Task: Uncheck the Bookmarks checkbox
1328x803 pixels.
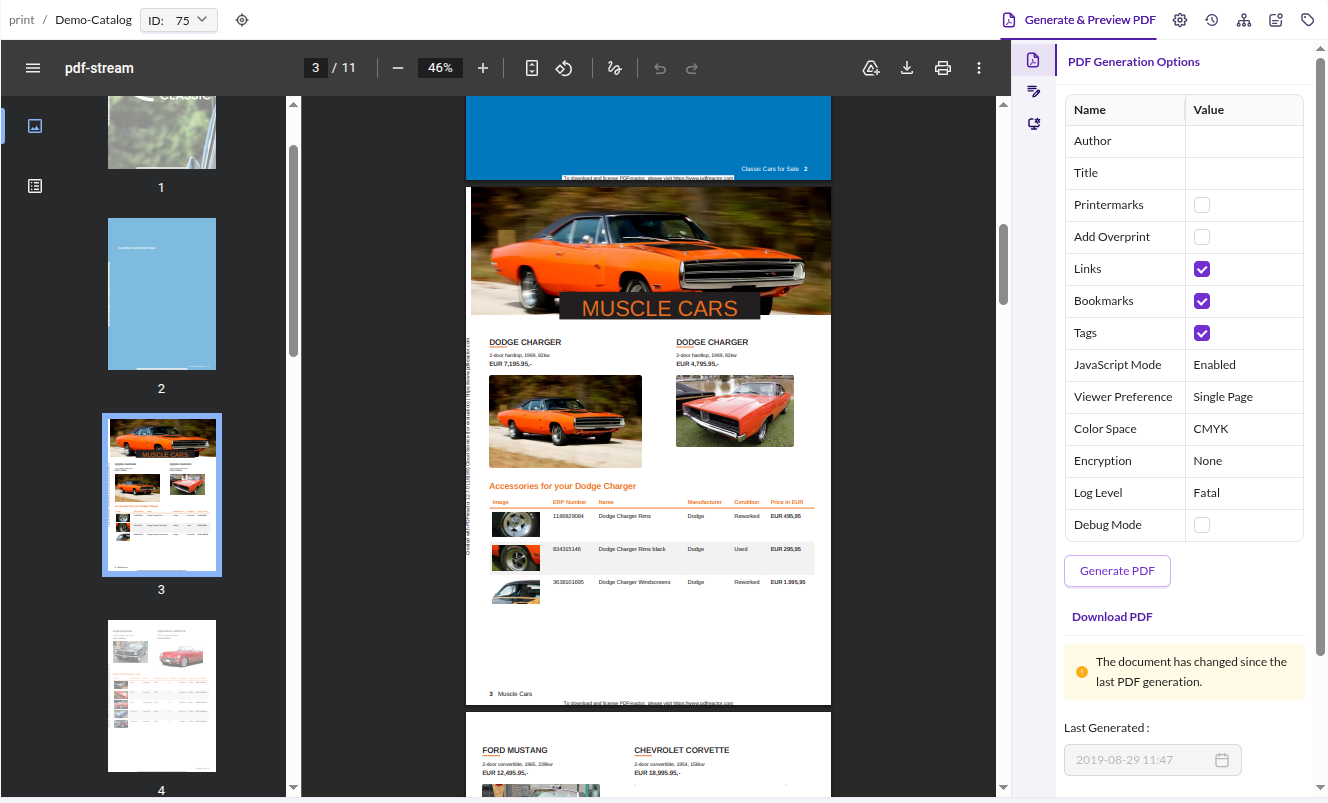Action: click(x=1202, y=301)
